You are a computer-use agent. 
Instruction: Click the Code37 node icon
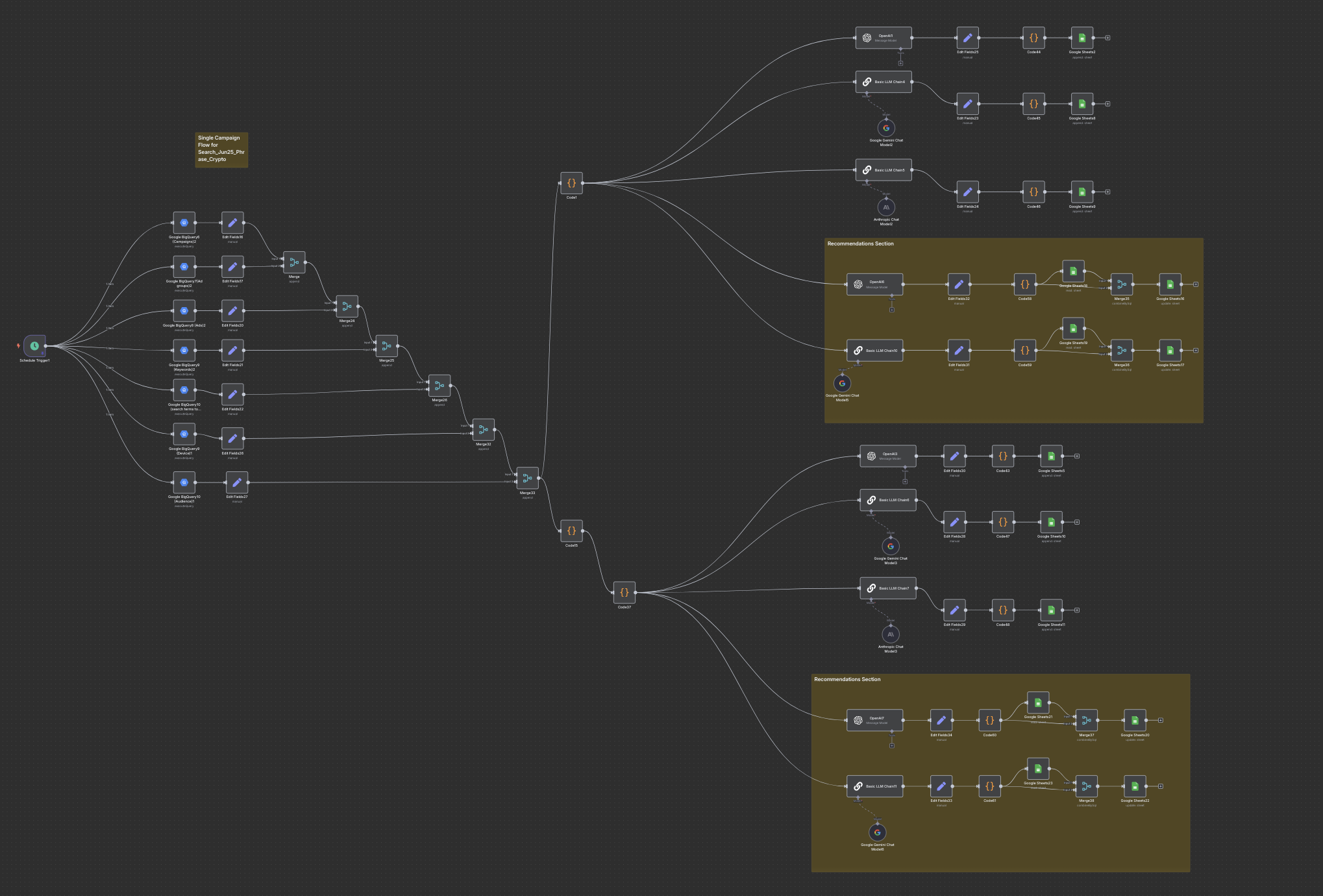(624, 592)
